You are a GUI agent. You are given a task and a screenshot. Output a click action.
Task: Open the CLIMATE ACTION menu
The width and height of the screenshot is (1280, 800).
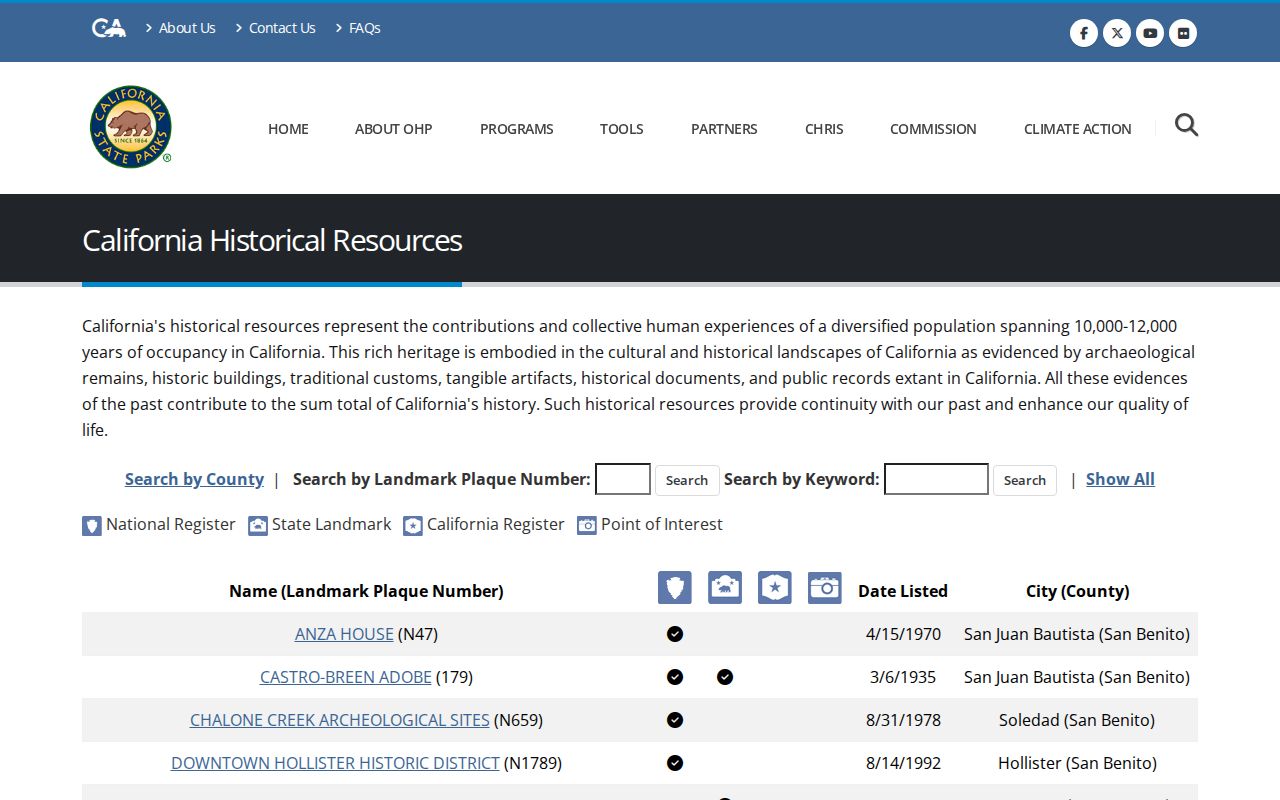(1078, 129)
